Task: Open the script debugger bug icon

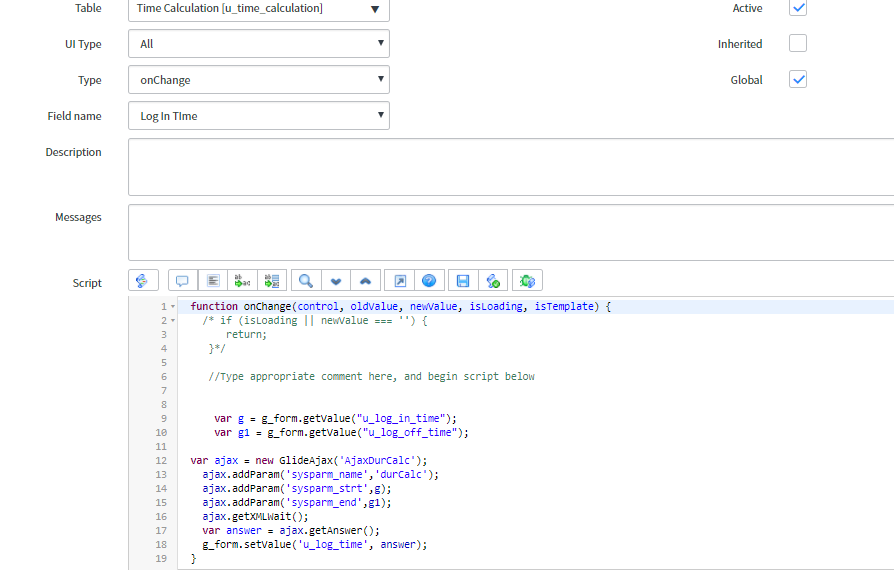Action: [528, 281]
